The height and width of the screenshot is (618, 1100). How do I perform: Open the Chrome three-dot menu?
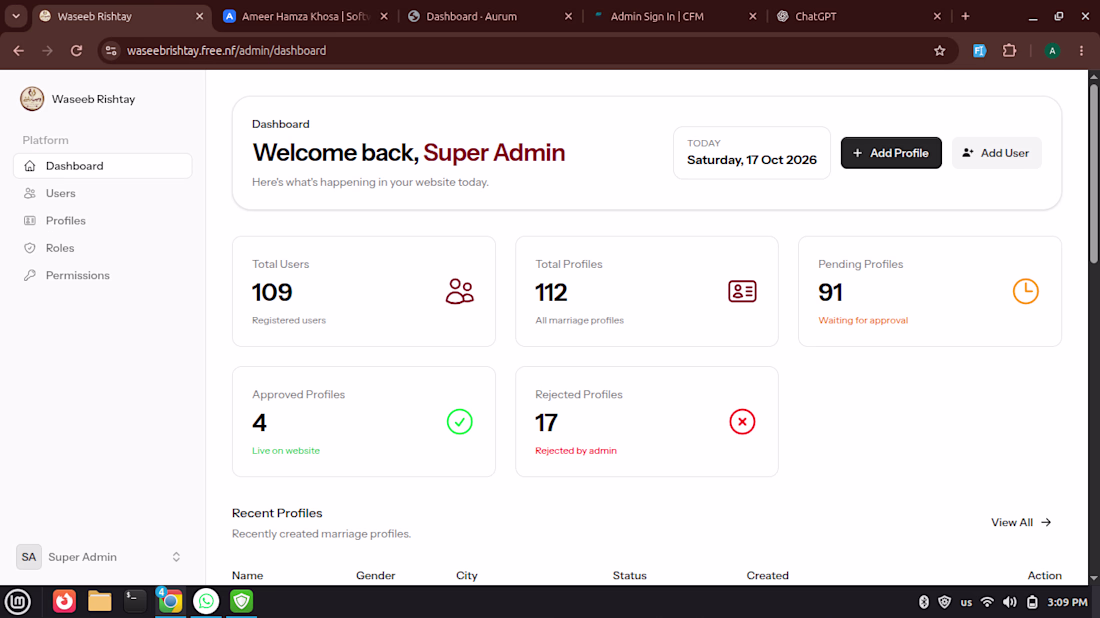[1082, 51]
